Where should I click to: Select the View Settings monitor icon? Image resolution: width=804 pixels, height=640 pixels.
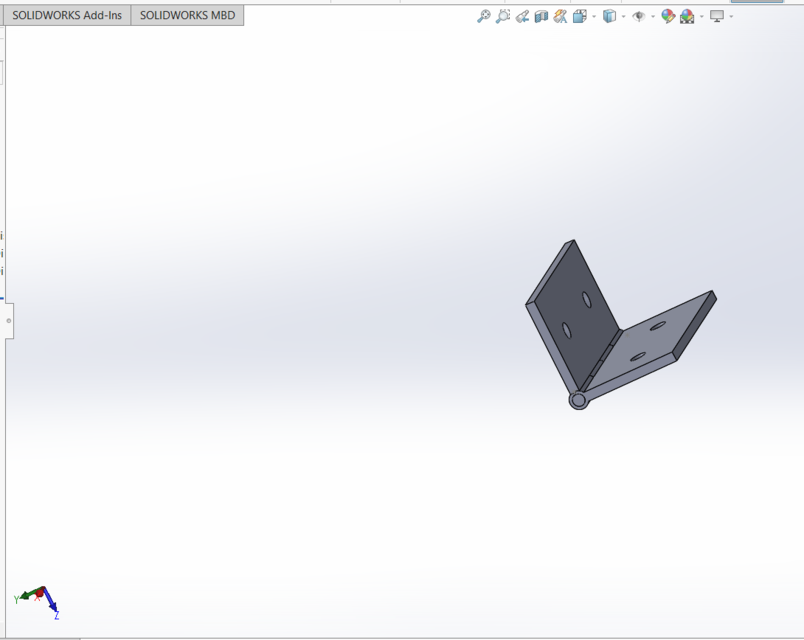click(715, 15)
